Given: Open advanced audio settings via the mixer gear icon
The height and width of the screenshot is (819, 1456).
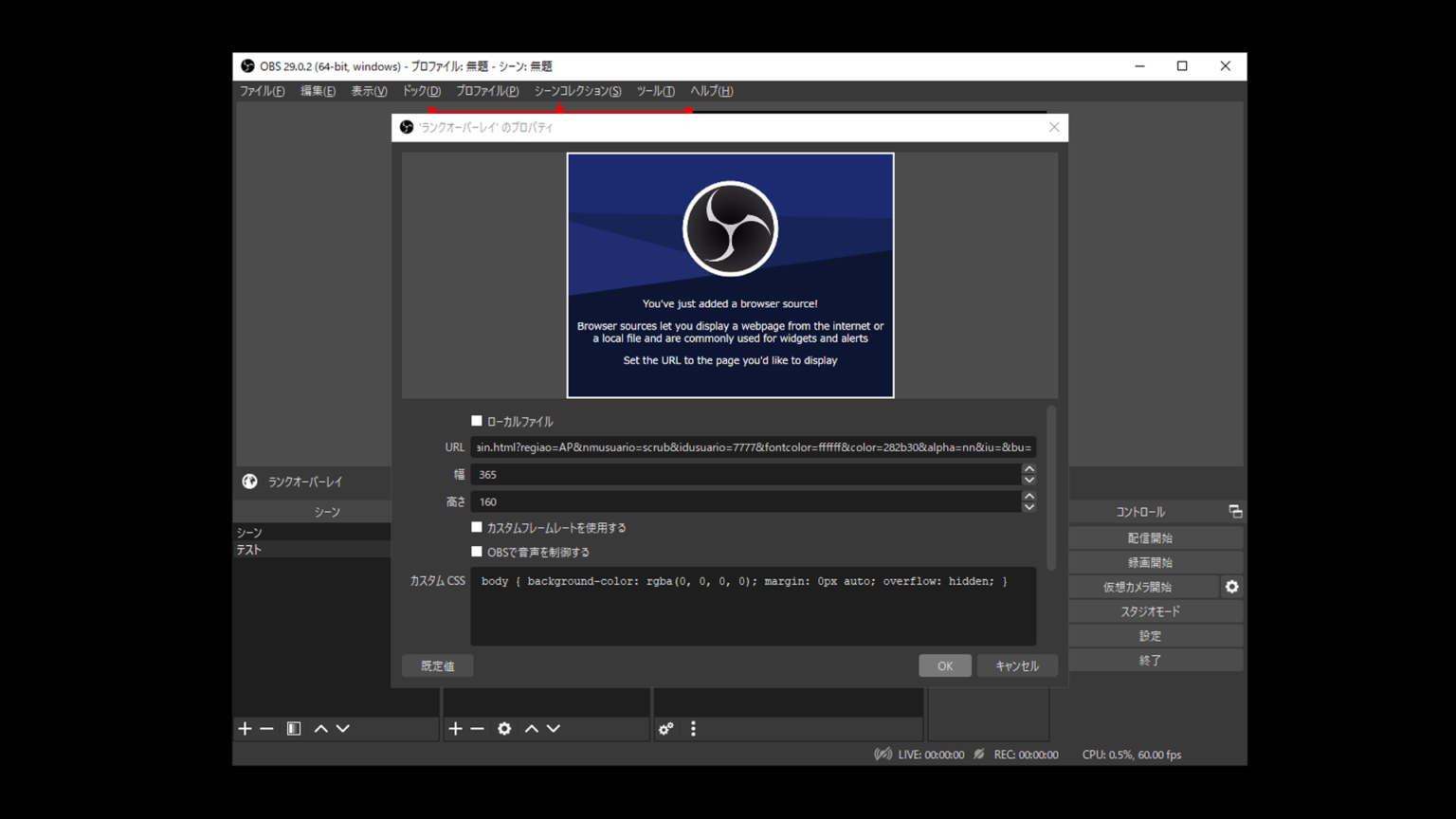Looking at the screenshot, I should [666, 728].
